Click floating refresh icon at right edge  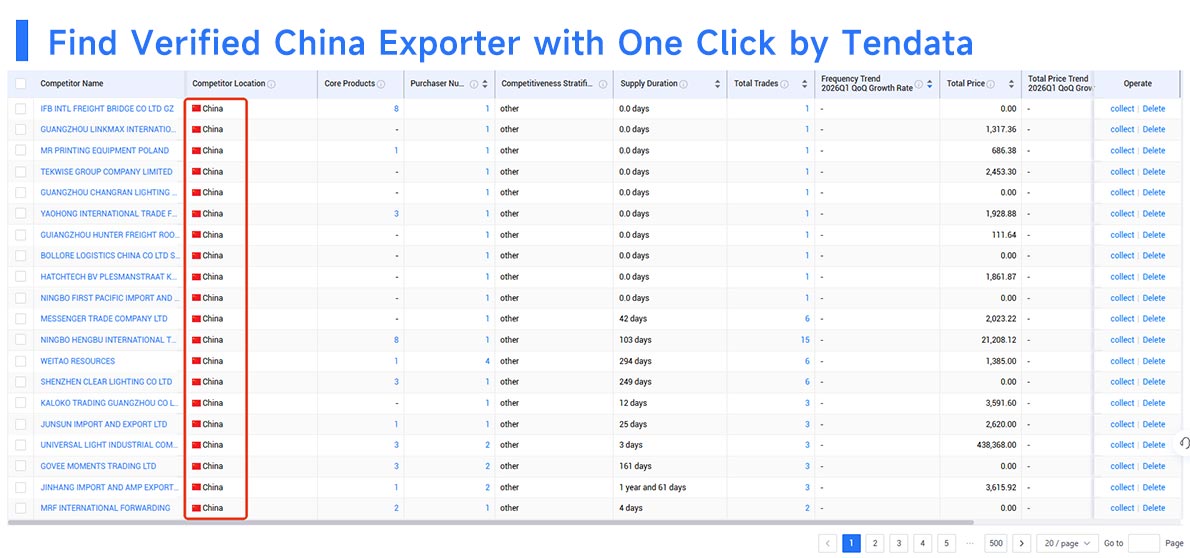[1184, 443]
